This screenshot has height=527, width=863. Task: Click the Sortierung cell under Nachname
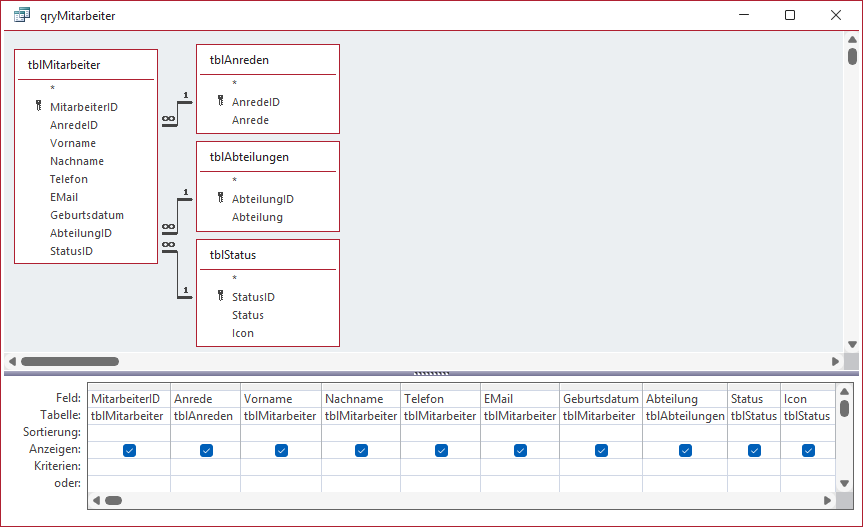(x=360, y=433)
